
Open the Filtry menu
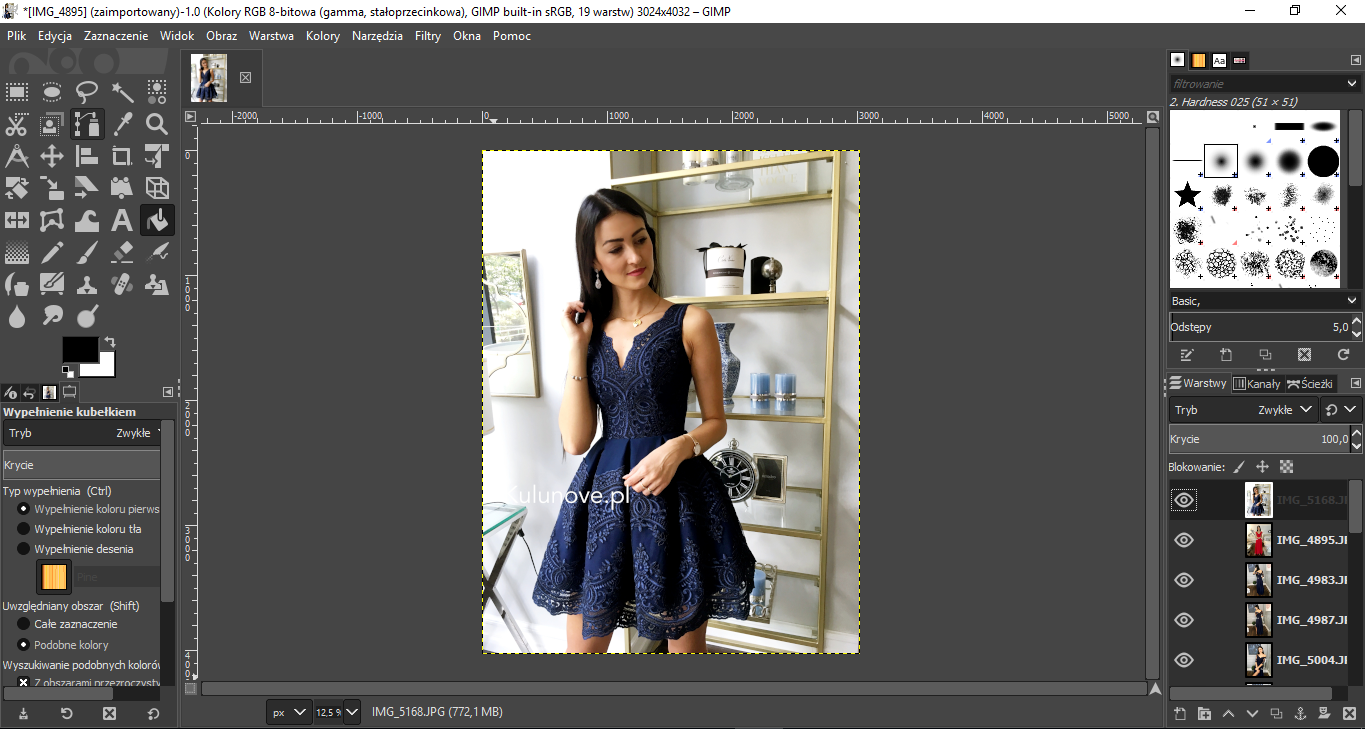point(428,36)
